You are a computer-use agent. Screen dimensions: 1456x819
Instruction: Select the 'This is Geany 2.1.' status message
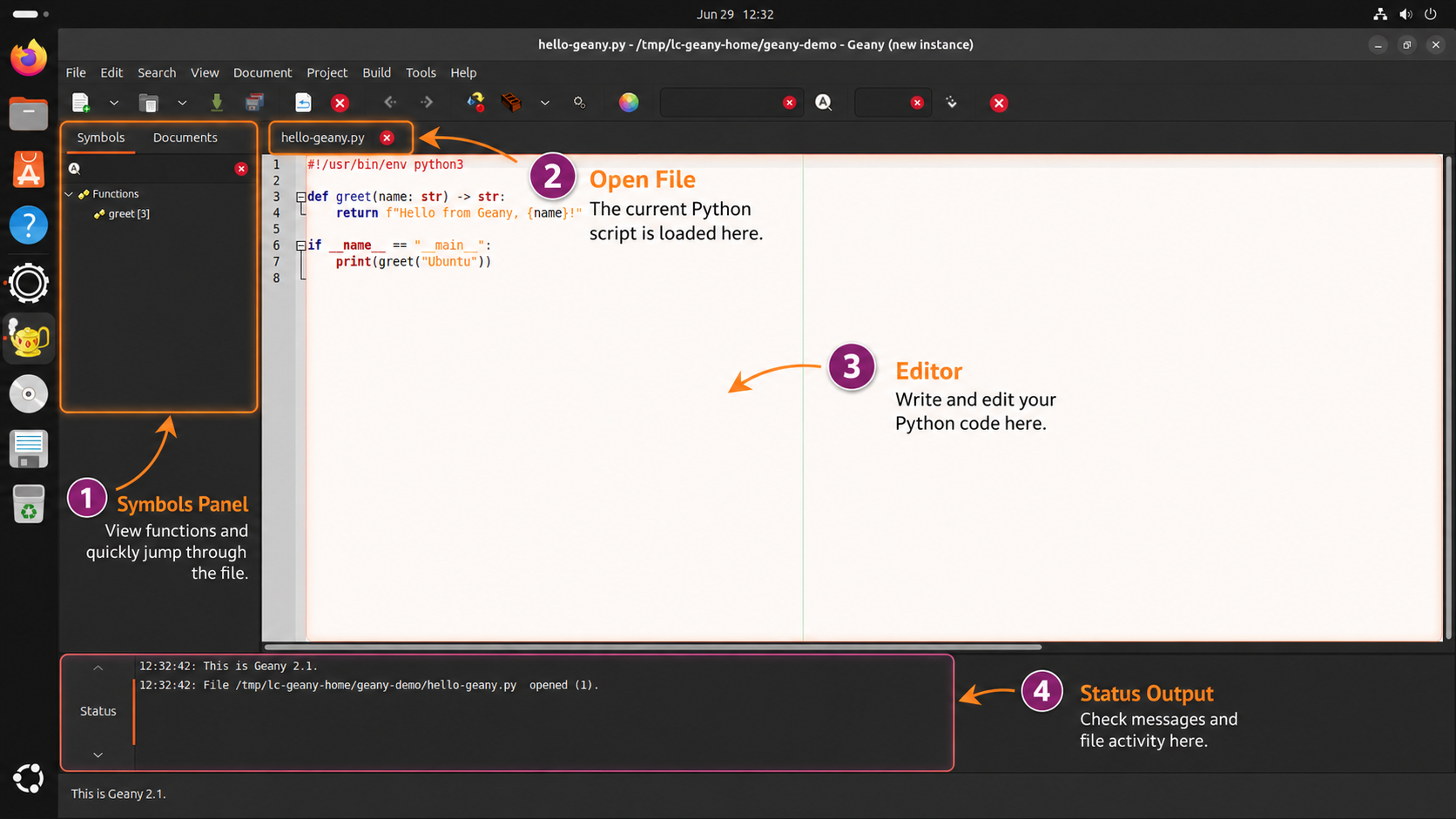(228, 666)
